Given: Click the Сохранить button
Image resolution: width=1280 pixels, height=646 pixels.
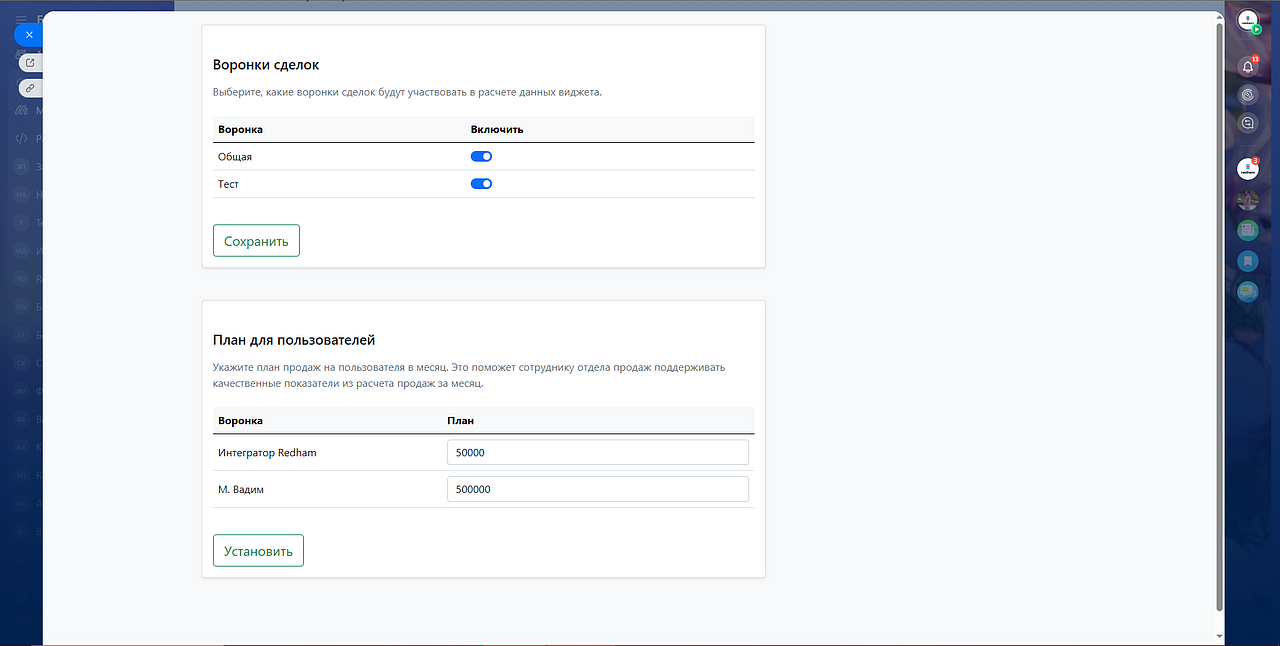Looking at the screenshot, I should point(256,241).
